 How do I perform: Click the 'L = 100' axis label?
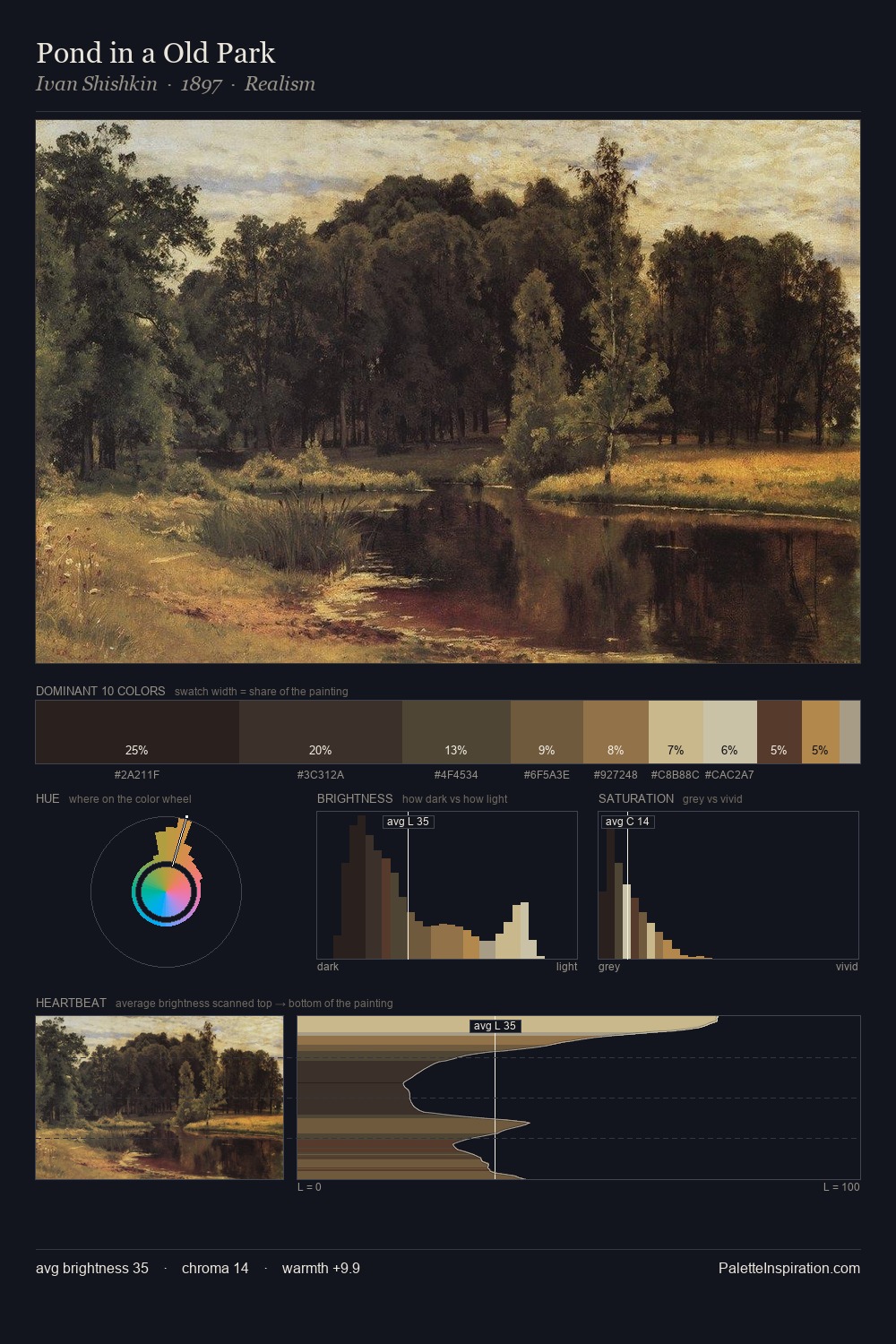click(x=841, y=1187)
